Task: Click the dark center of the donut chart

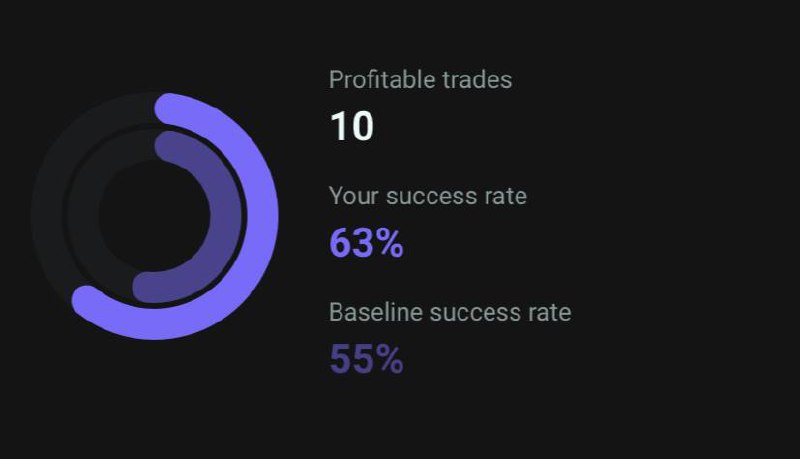Action: (x=154, y=215)
